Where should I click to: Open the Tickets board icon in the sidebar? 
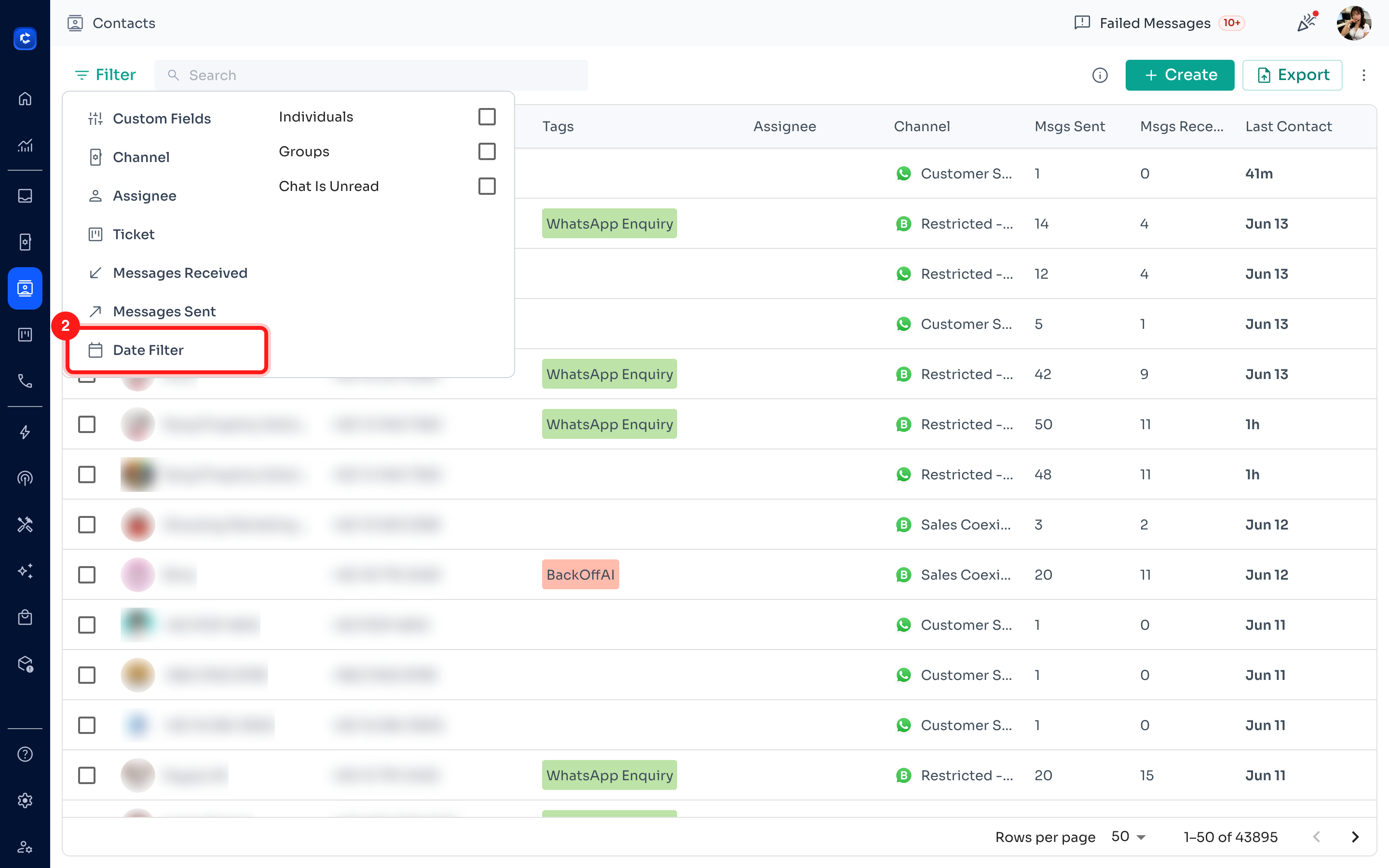click(25, 335)
